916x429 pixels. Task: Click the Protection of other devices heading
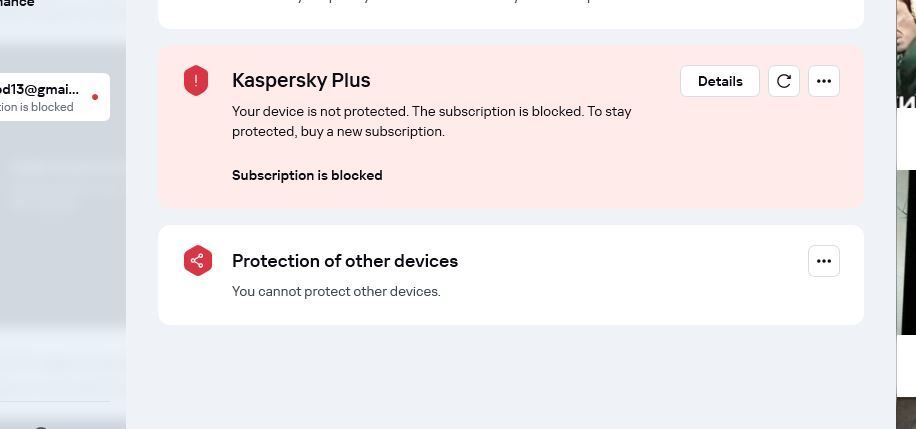(345, 261)
